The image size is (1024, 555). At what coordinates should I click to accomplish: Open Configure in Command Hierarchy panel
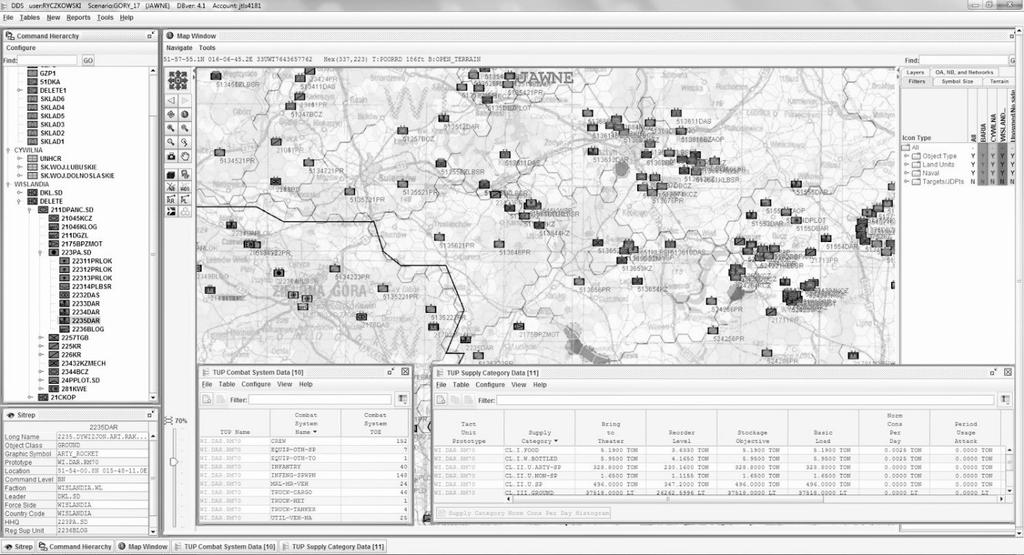pos(21,48)
